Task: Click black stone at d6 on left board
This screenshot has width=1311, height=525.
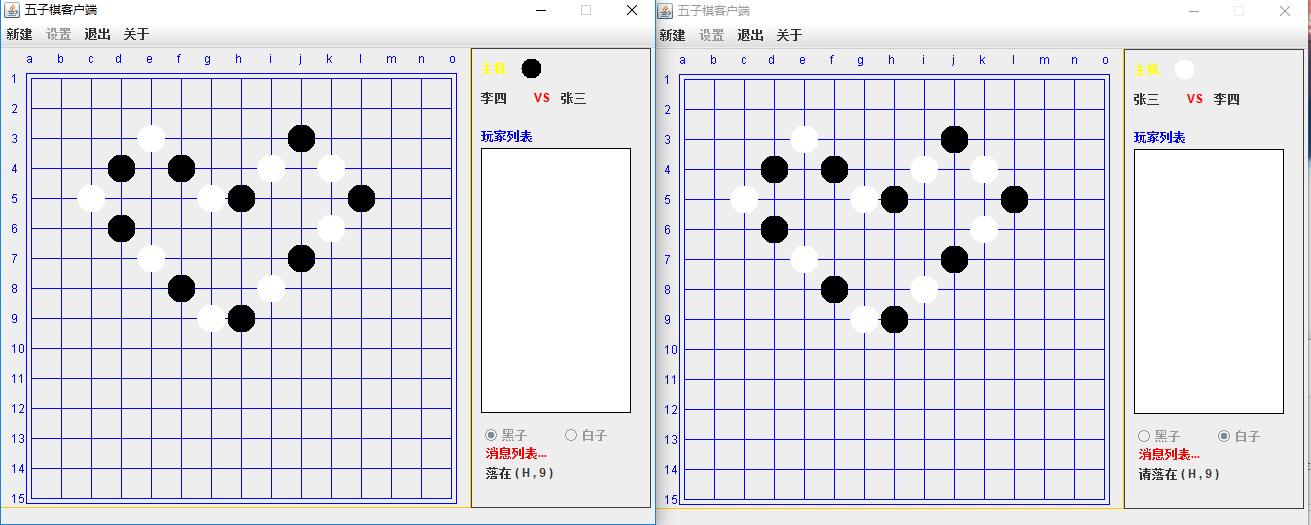Action: point(121,228)
